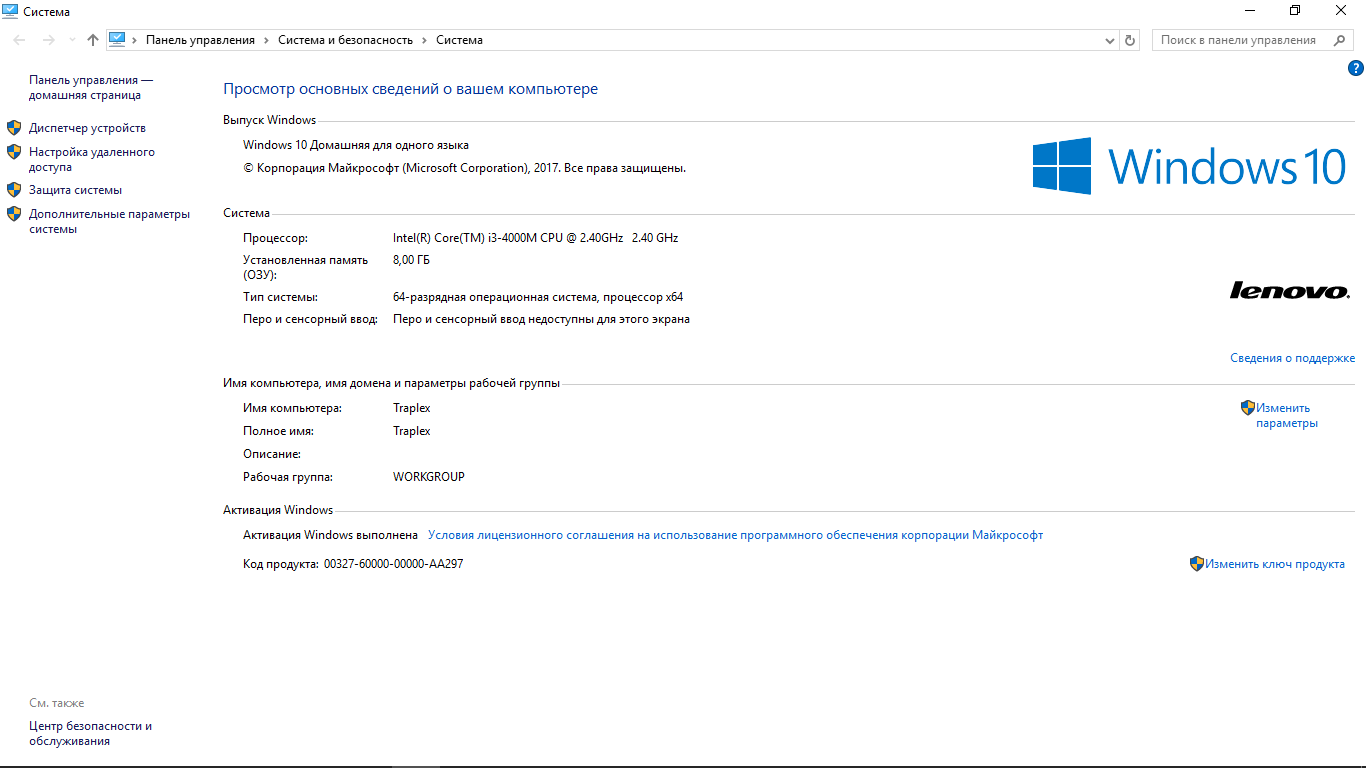Click Изменить параметры link

coord(1287,415)
